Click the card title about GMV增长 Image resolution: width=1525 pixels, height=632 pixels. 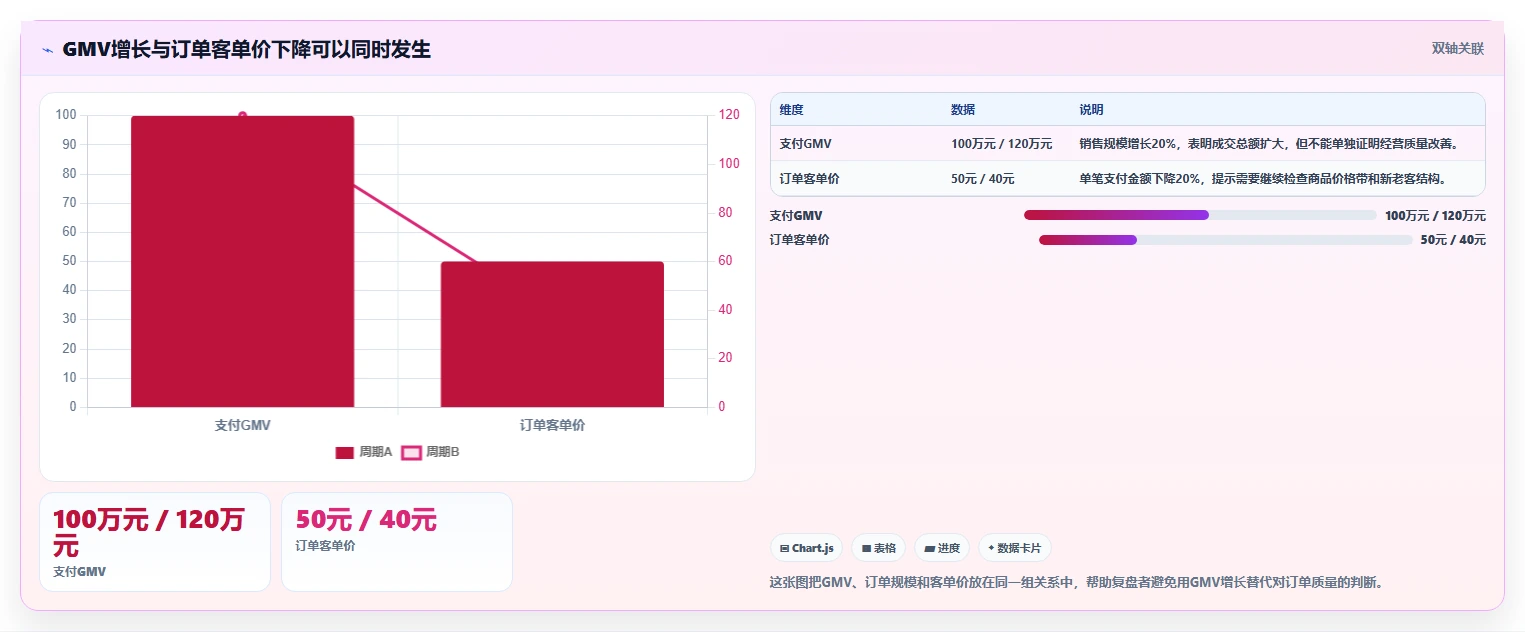(246, 49)
